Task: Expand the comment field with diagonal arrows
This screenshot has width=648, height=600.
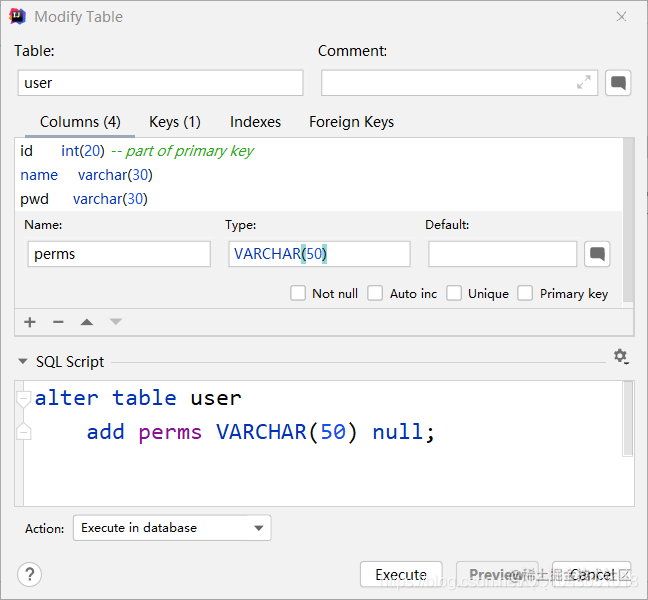Action: (x=584, y=82)
